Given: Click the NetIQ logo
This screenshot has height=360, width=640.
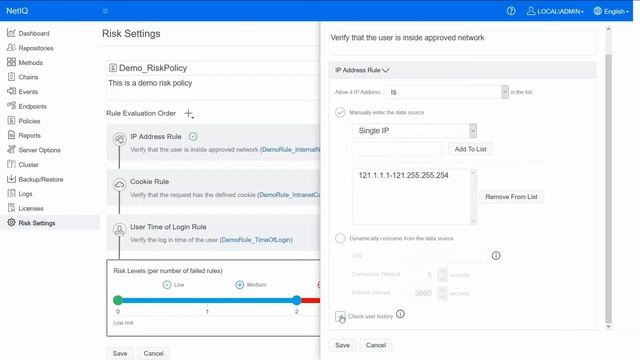Looking at the screenshot, I should click(x=17, y=11).
